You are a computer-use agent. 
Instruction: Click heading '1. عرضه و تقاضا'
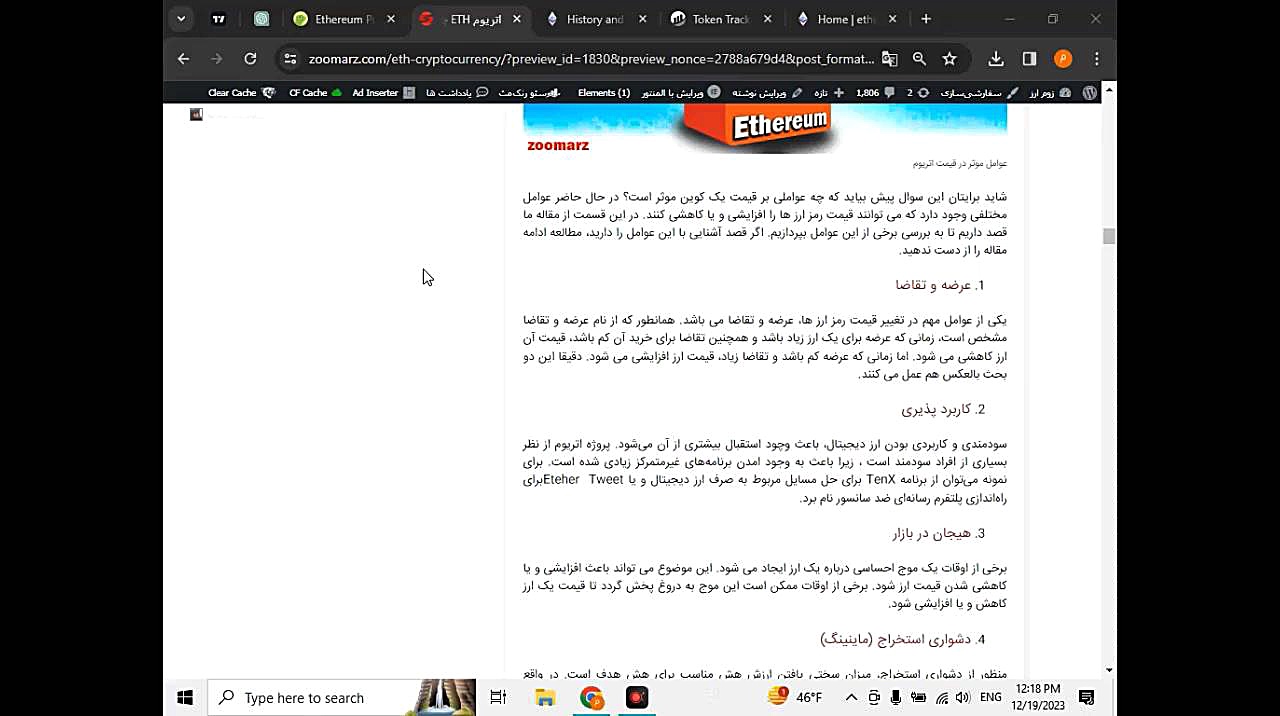pos(940,285)
